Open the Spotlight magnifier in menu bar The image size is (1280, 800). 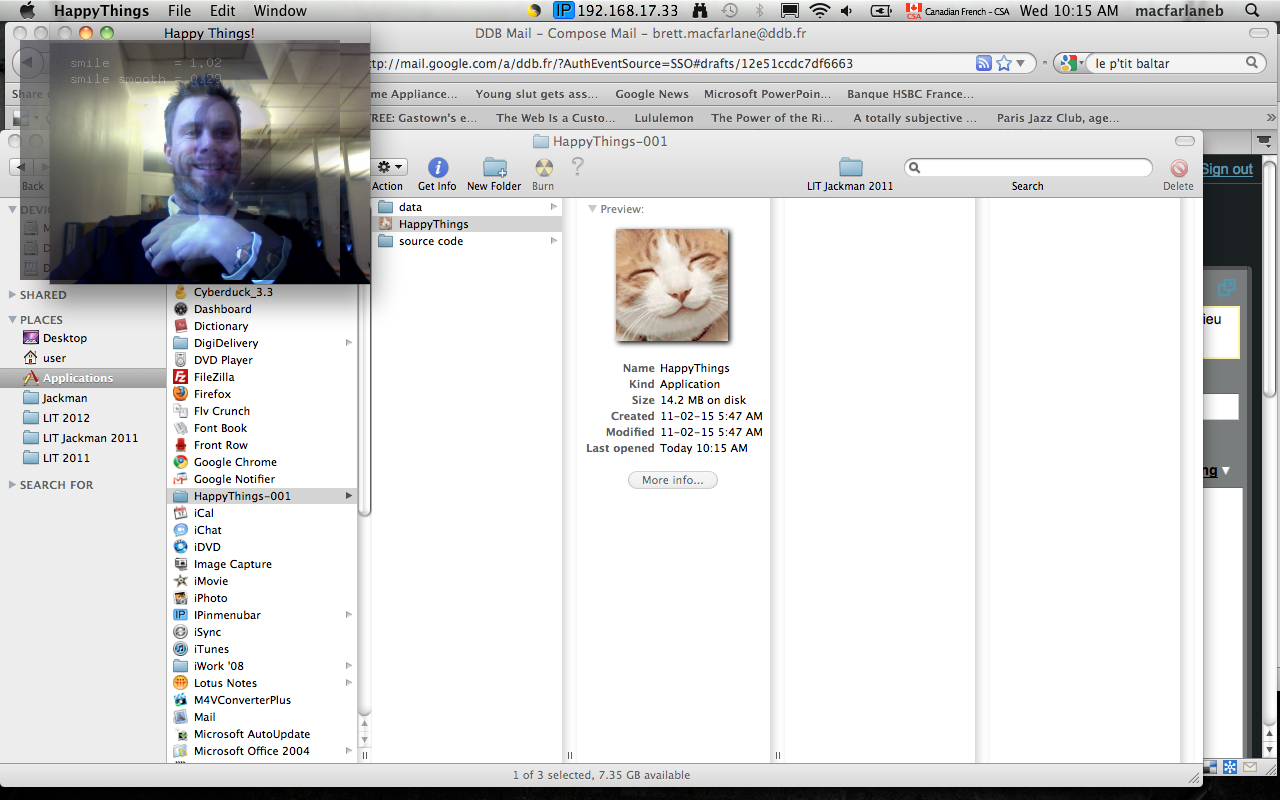pyautogui.click(x=1252, y=11)
